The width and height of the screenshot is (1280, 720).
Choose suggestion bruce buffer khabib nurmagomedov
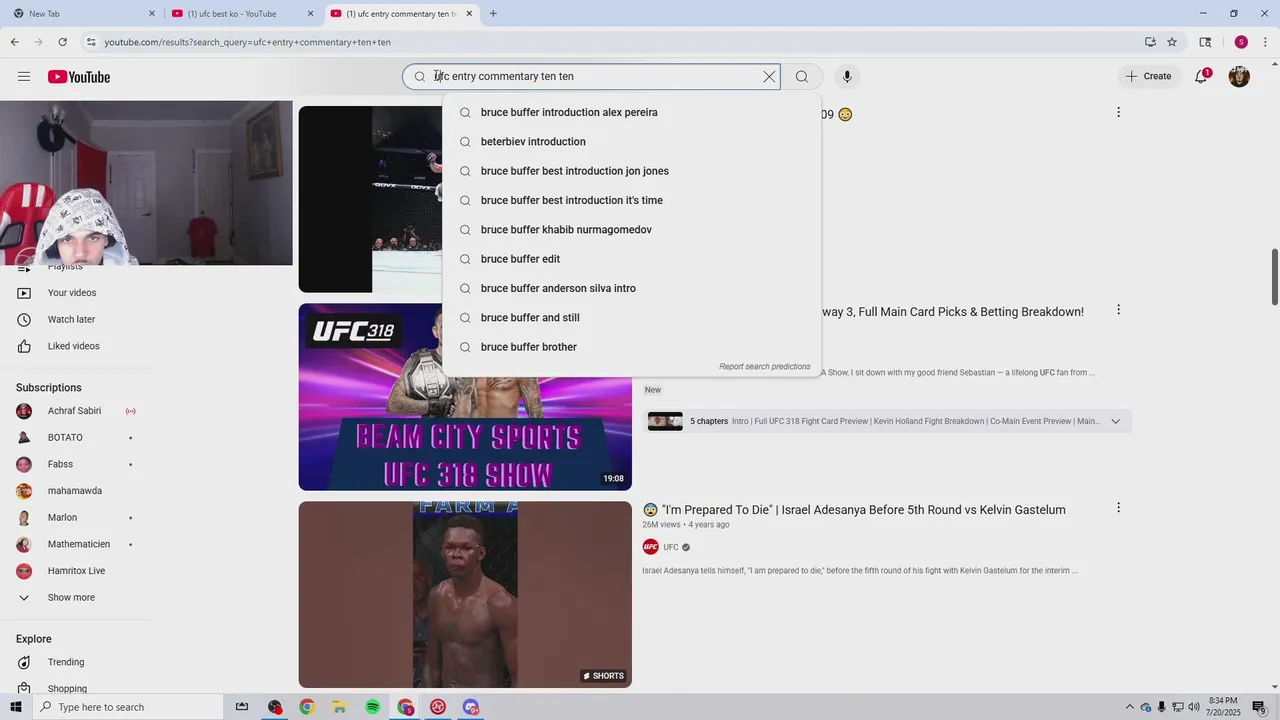click(632, 230)
